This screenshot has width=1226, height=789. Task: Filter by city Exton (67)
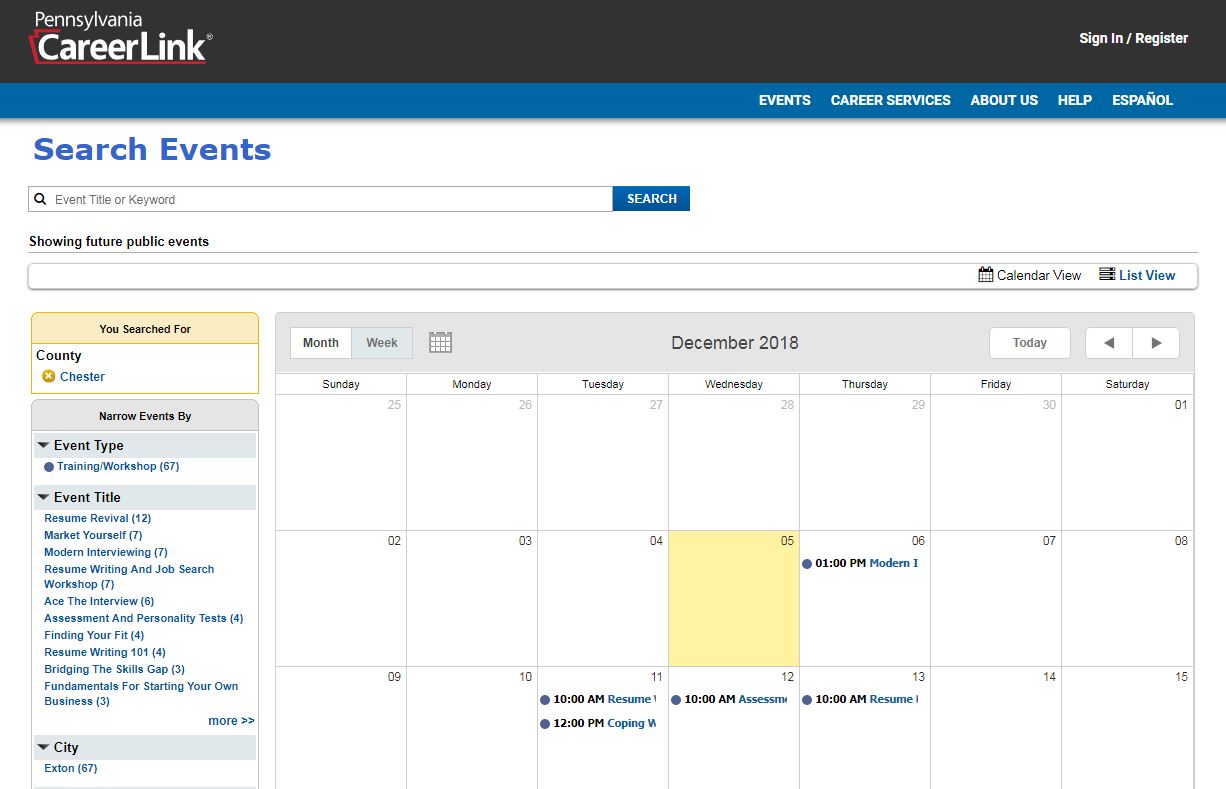(x=71, y=768)
